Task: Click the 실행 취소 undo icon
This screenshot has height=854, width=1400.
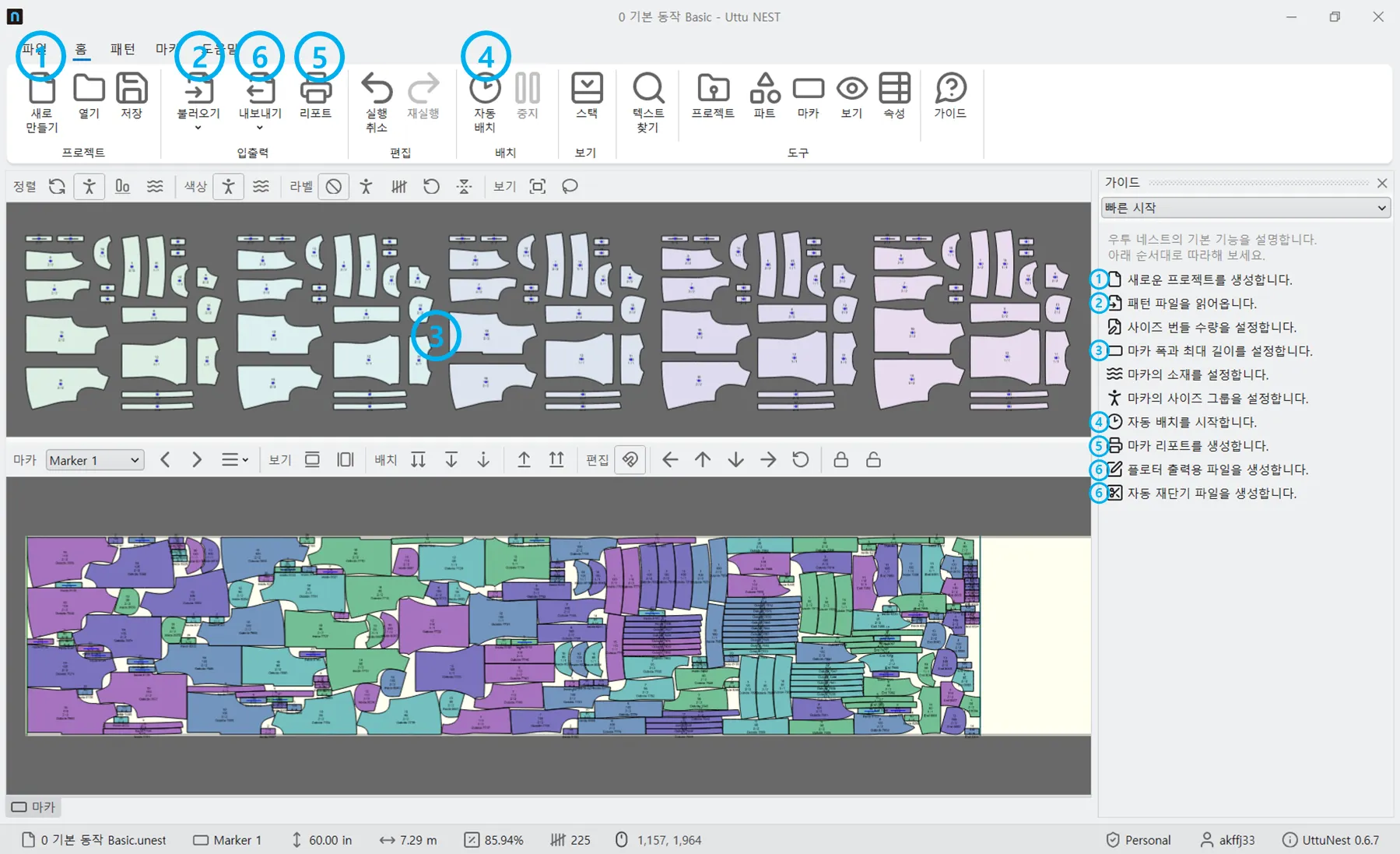Action: click(x=377, y=90)
